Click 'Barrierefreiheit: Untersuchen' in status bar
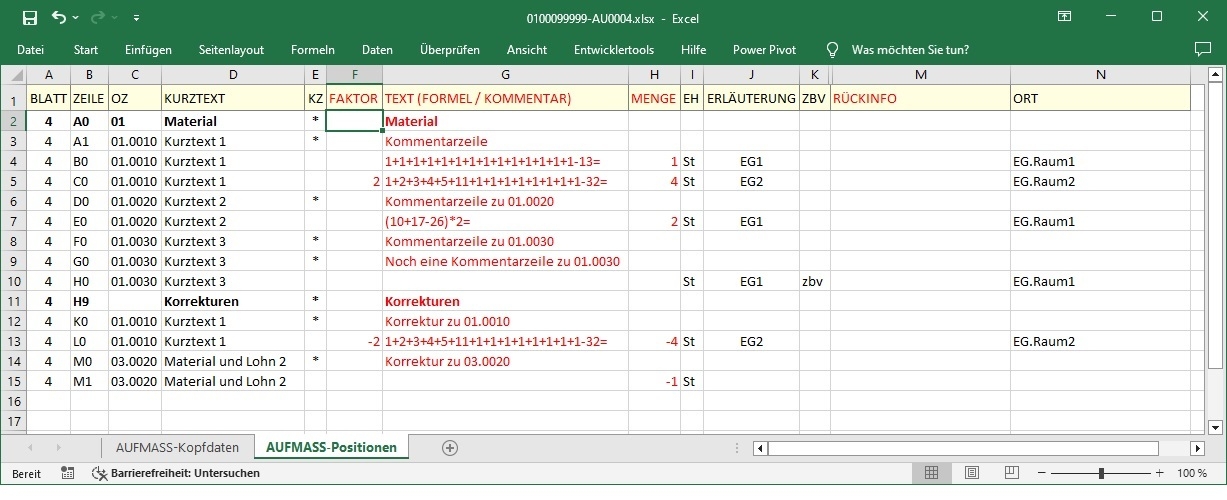The image size is (1227, 500). click(x=176, y=473)
